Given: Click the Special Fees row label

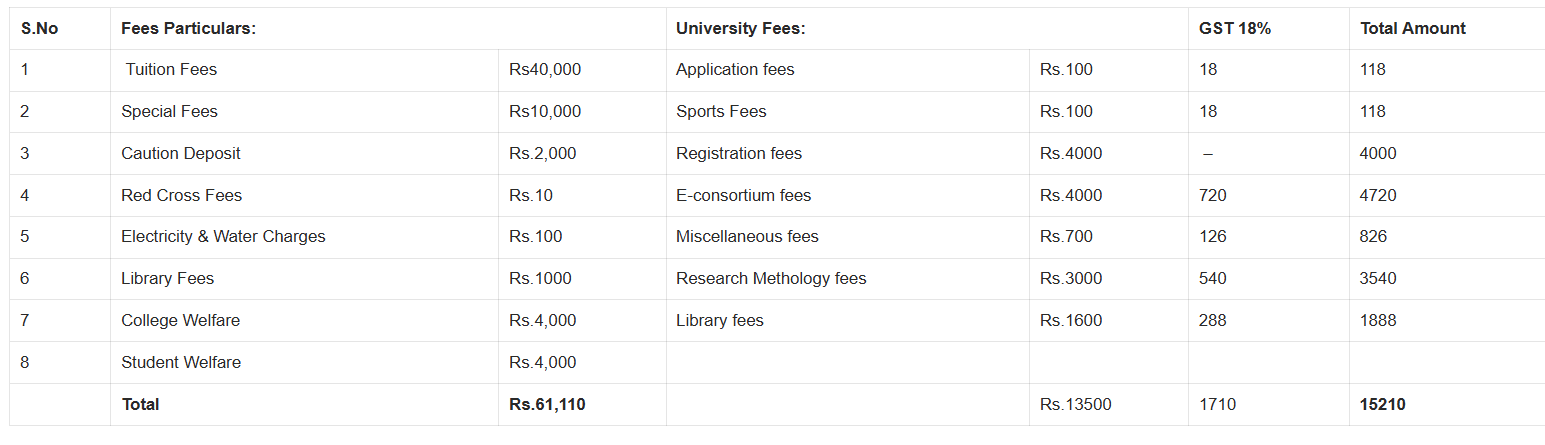Looking at the screenshot, I should click(x=169, y=112).
